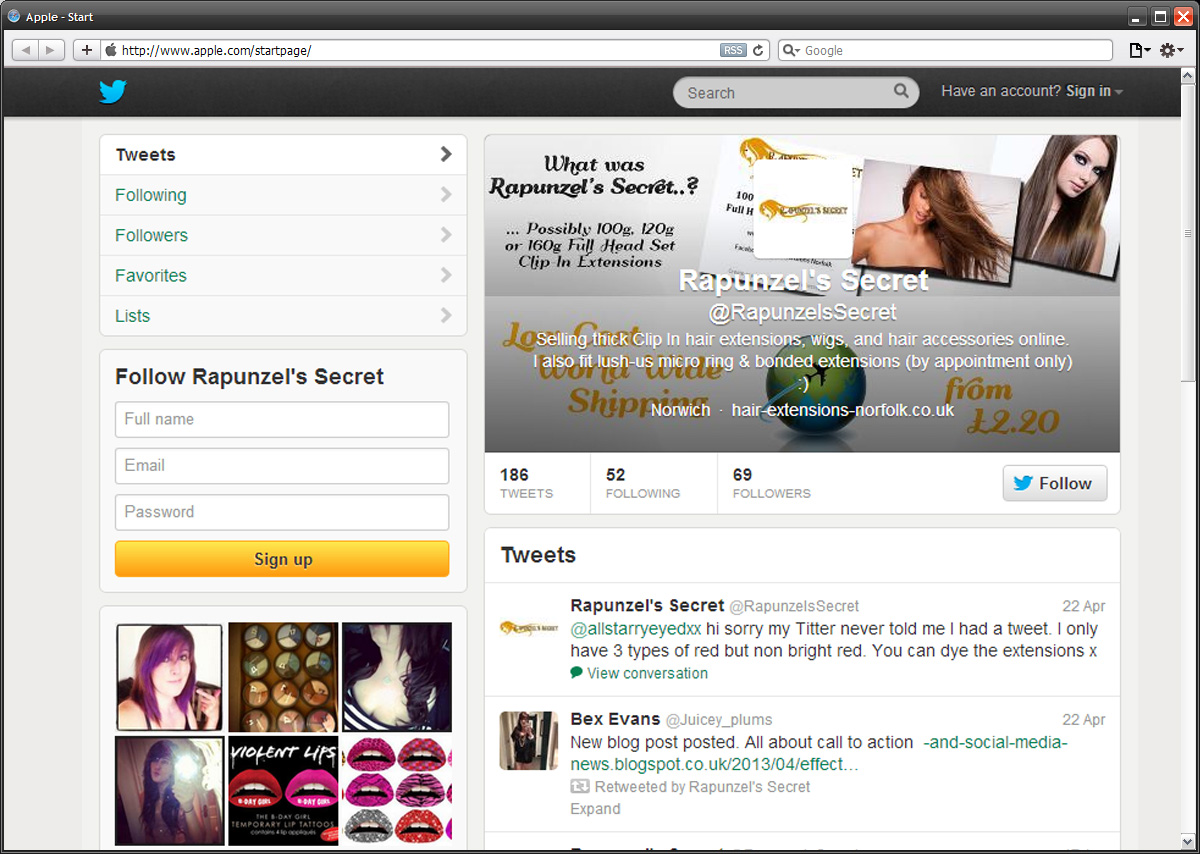Expand the Followers section chevron
Screen dimensions: 1200x854
[x=446, y=235]
